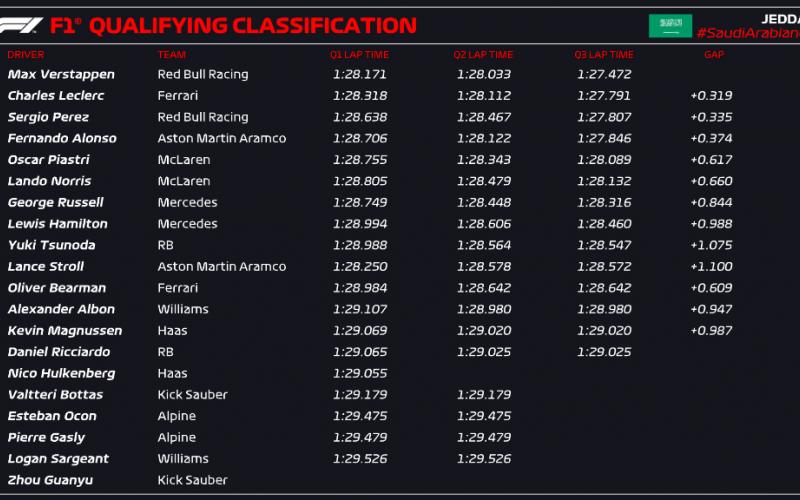
Task: Select Max Verstappen driver name
Action: coord(61,74)
